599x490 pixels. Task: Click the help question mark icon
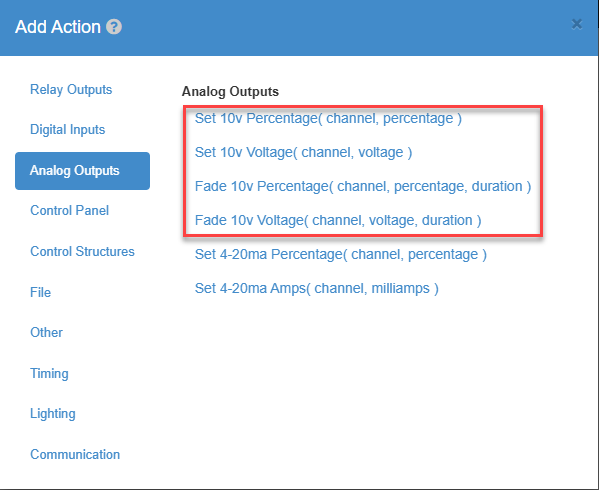click(114, 27)
